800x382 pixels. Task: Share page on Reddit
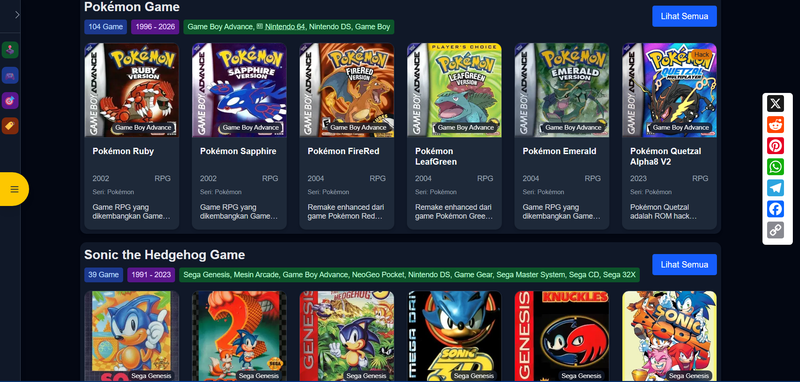pos(776,124)
